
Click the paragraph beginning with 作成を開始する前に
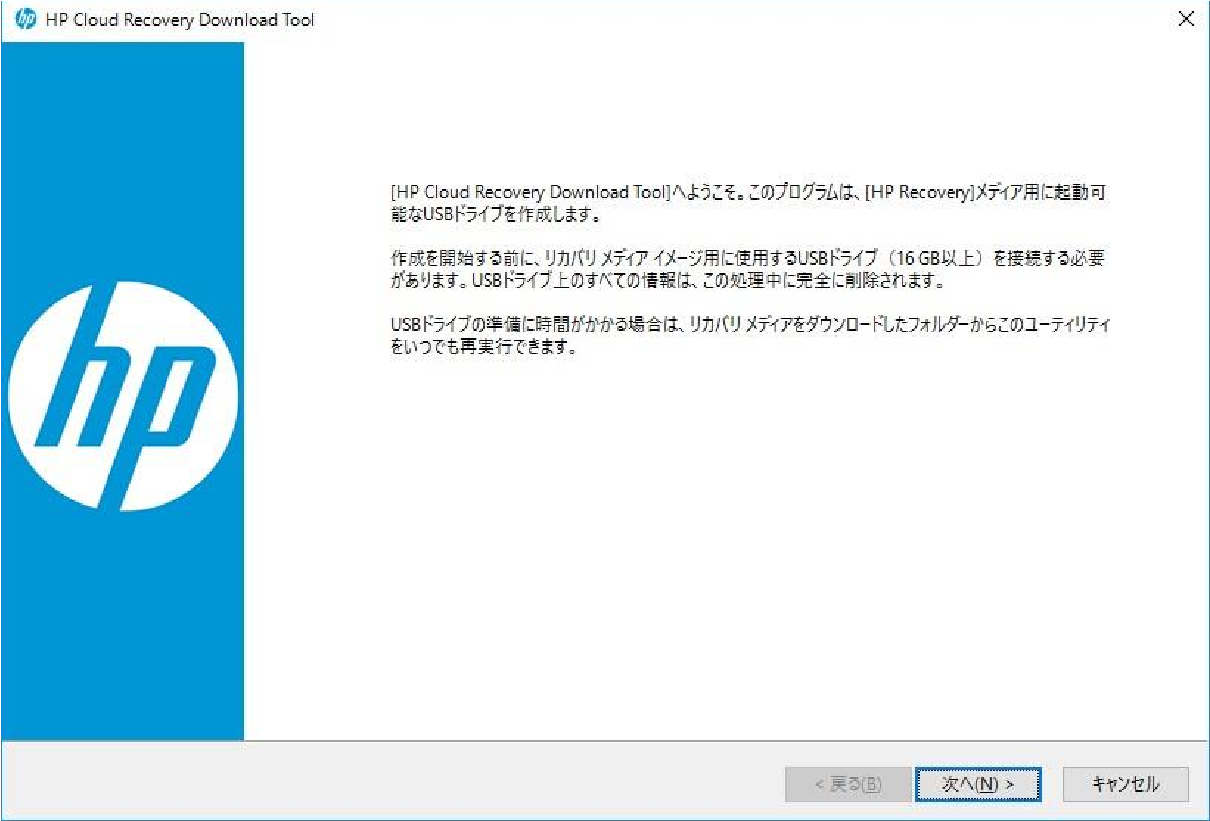click(x=746, y=269)
